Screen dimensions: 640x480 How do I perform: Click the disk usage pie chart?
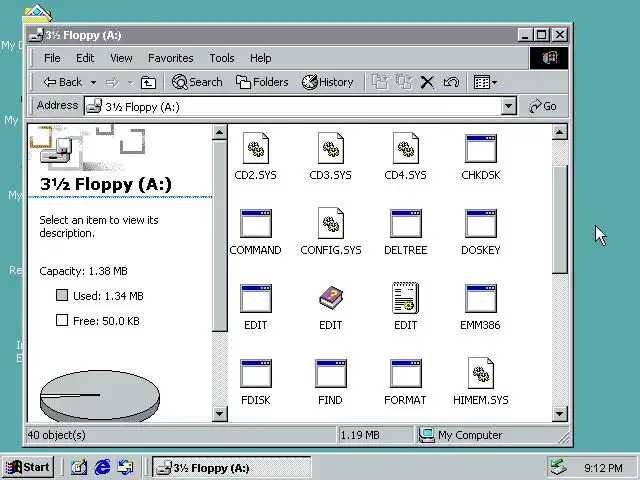click(x=100, y=396)
